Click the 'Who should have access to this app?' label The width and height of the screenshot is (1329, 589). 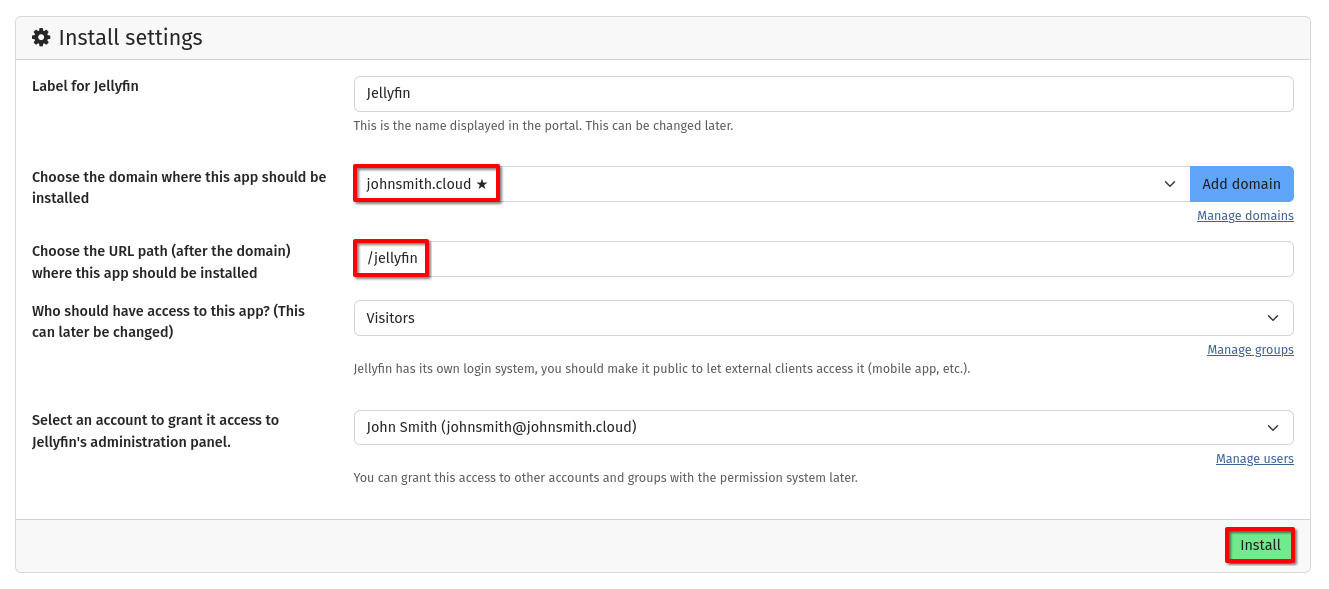pos(168,321)
